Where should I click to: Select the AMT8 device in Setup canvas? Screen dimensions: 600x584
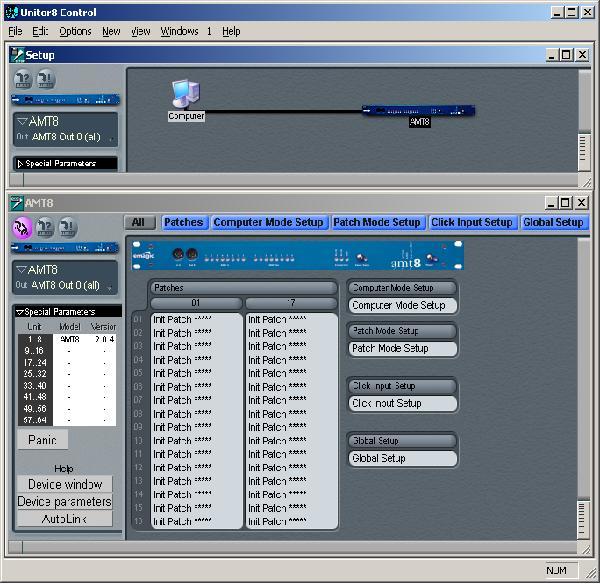[x=419, y=111]
